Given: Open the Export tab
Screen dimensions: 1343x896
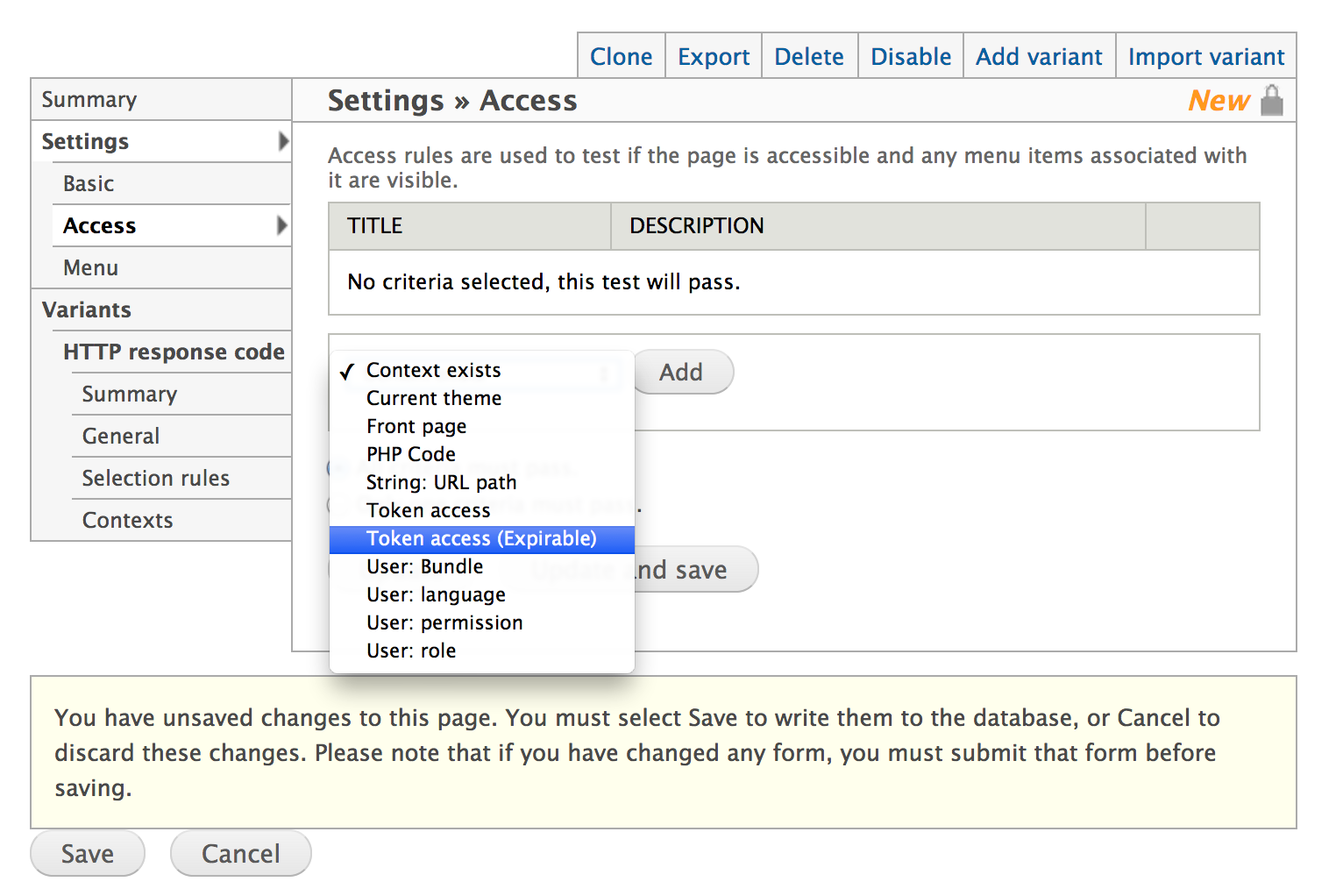Looking at the screenshot, I should pos(713,55).
